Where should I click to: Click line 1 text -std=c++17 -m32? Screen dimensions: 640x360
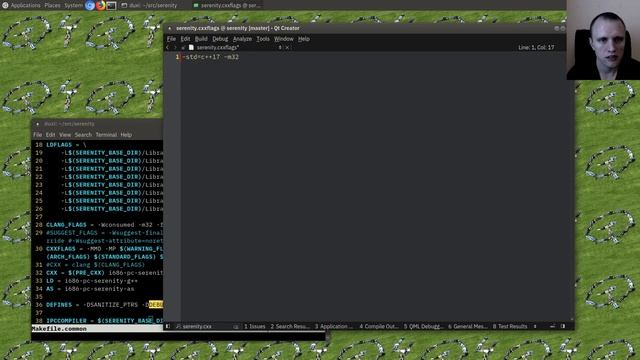coord(211,57)
